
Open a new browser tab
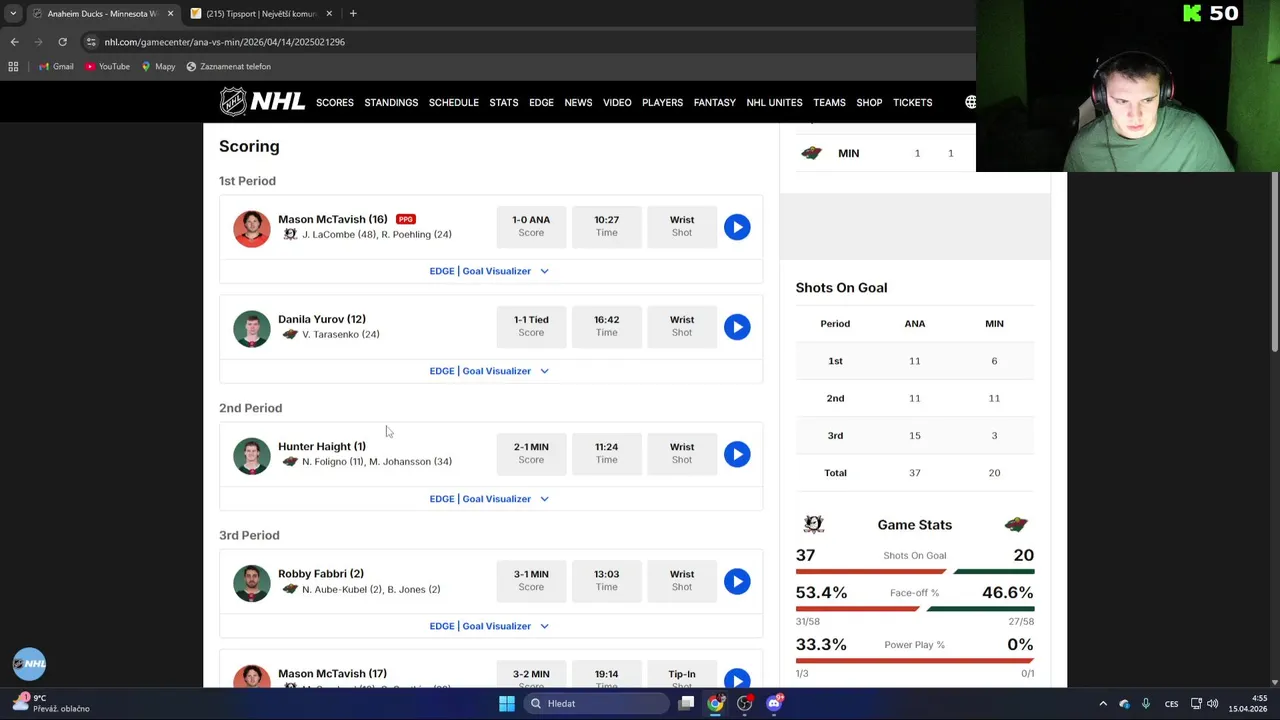pyautogui.click(x=353, y=14)
